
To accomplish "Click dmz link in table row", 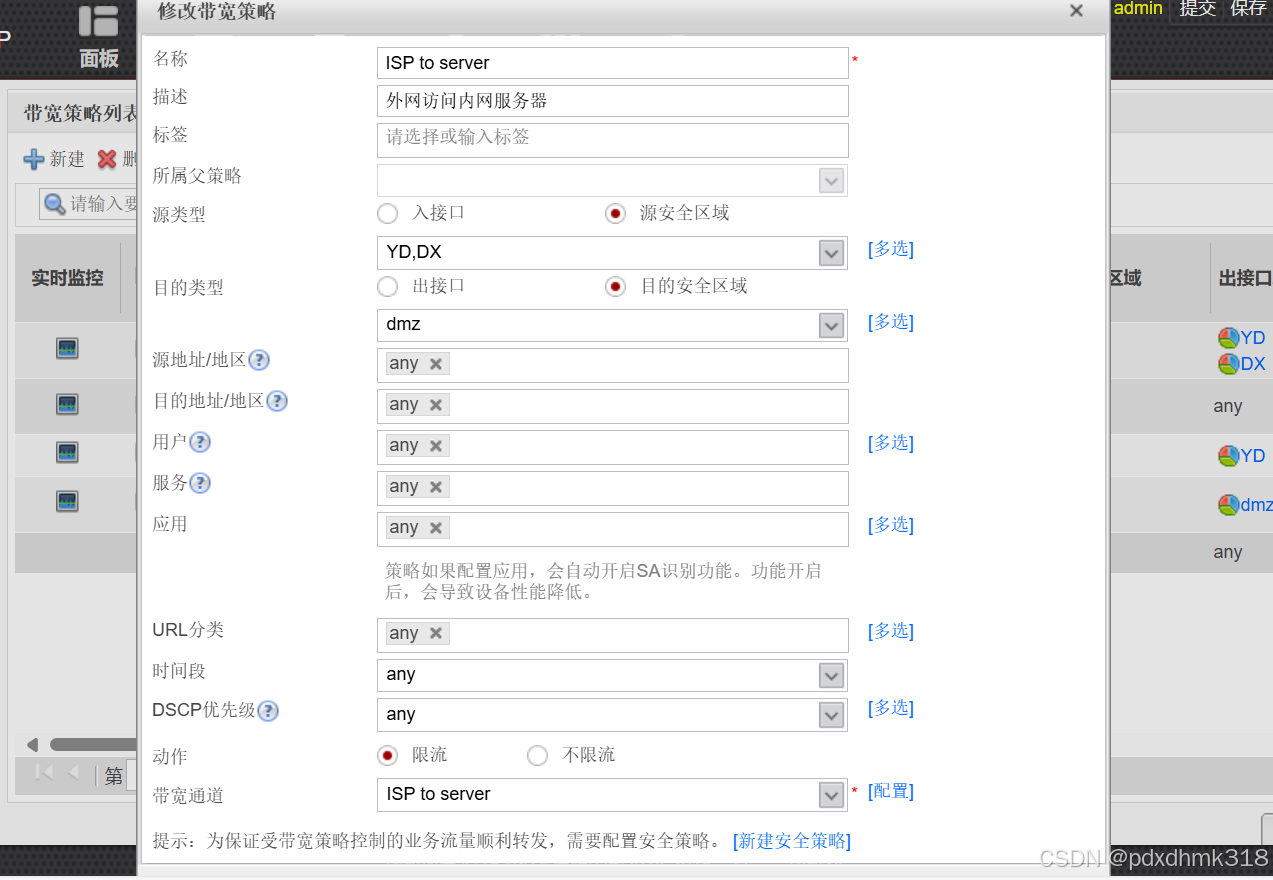I will click(1256, 505).
